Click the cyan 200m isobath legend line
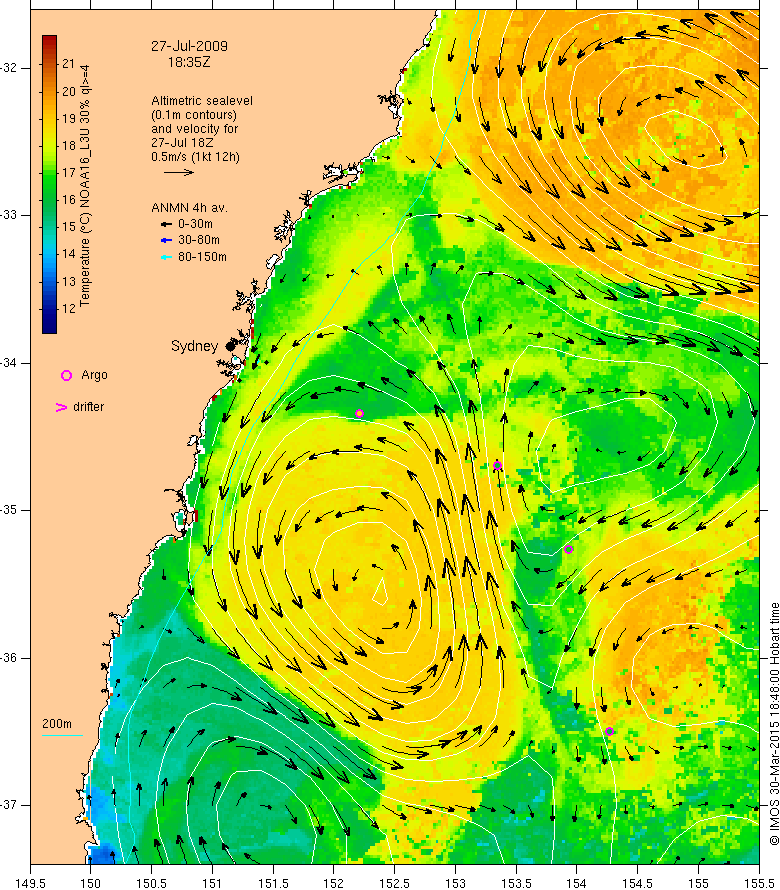This screenshot has height=890, width=780. pos(62,736)
